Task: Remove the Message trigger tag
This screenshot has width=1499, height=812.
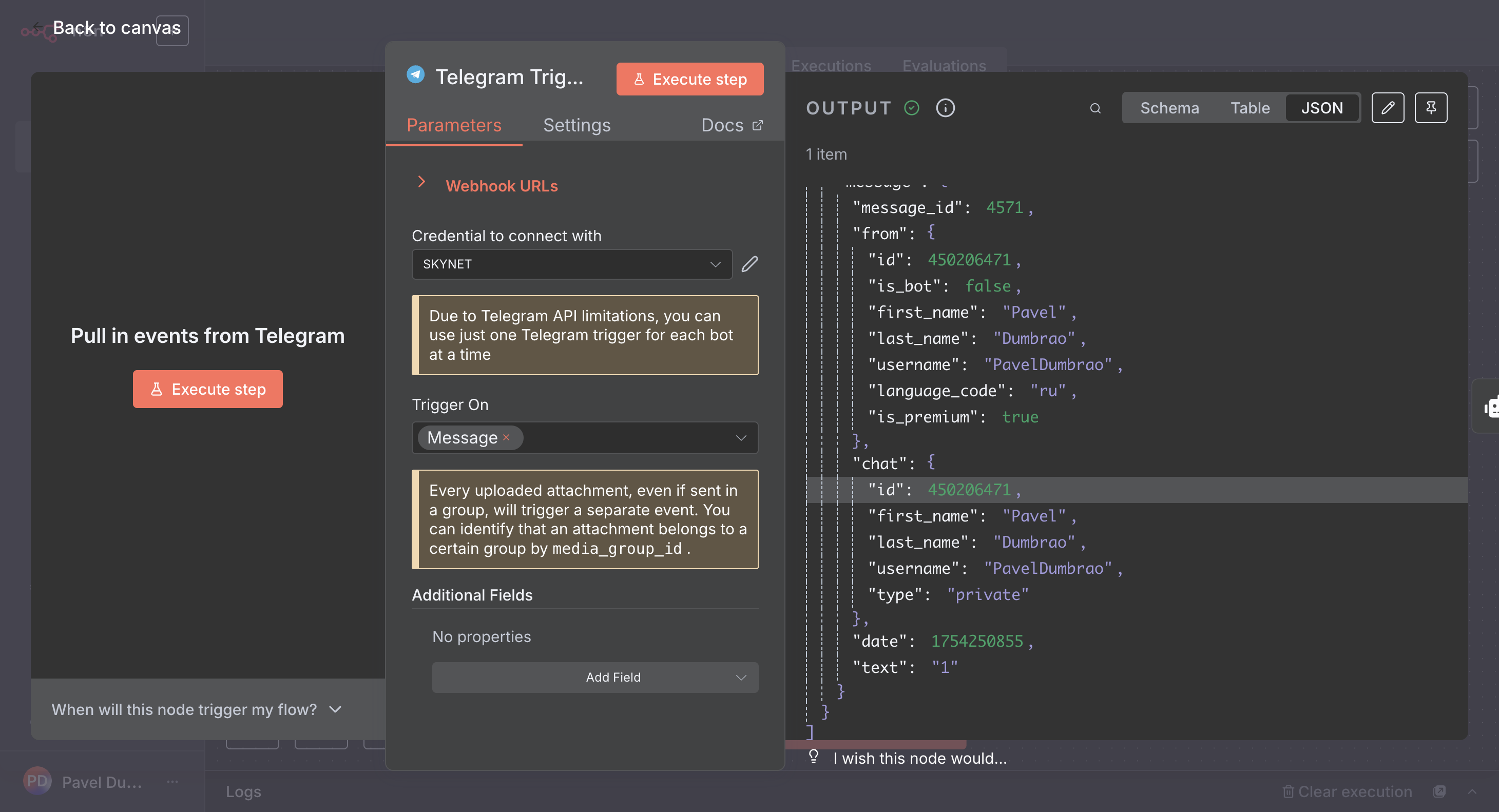Action: pyautogui.click(x=506, y=437)
